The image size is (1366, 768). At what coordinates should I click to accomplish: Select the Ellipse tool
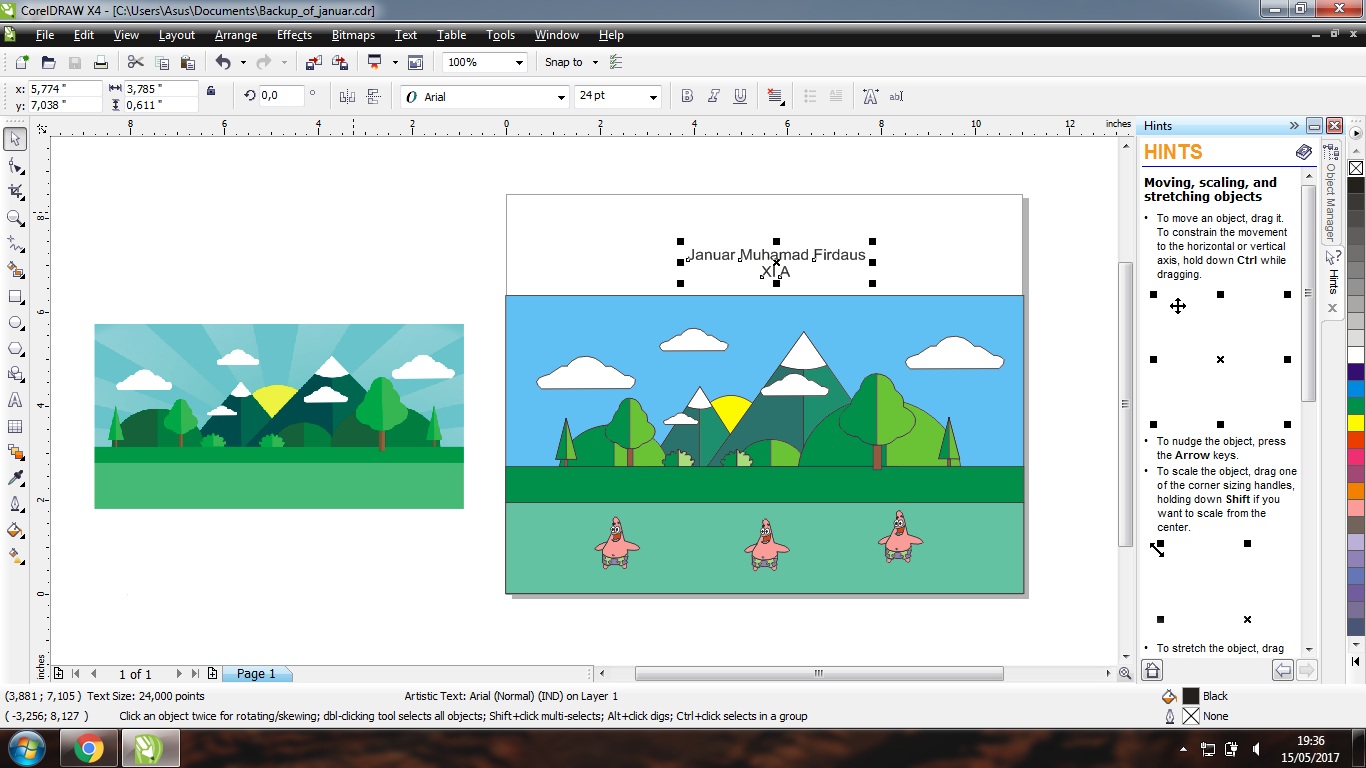click(15, 321)
